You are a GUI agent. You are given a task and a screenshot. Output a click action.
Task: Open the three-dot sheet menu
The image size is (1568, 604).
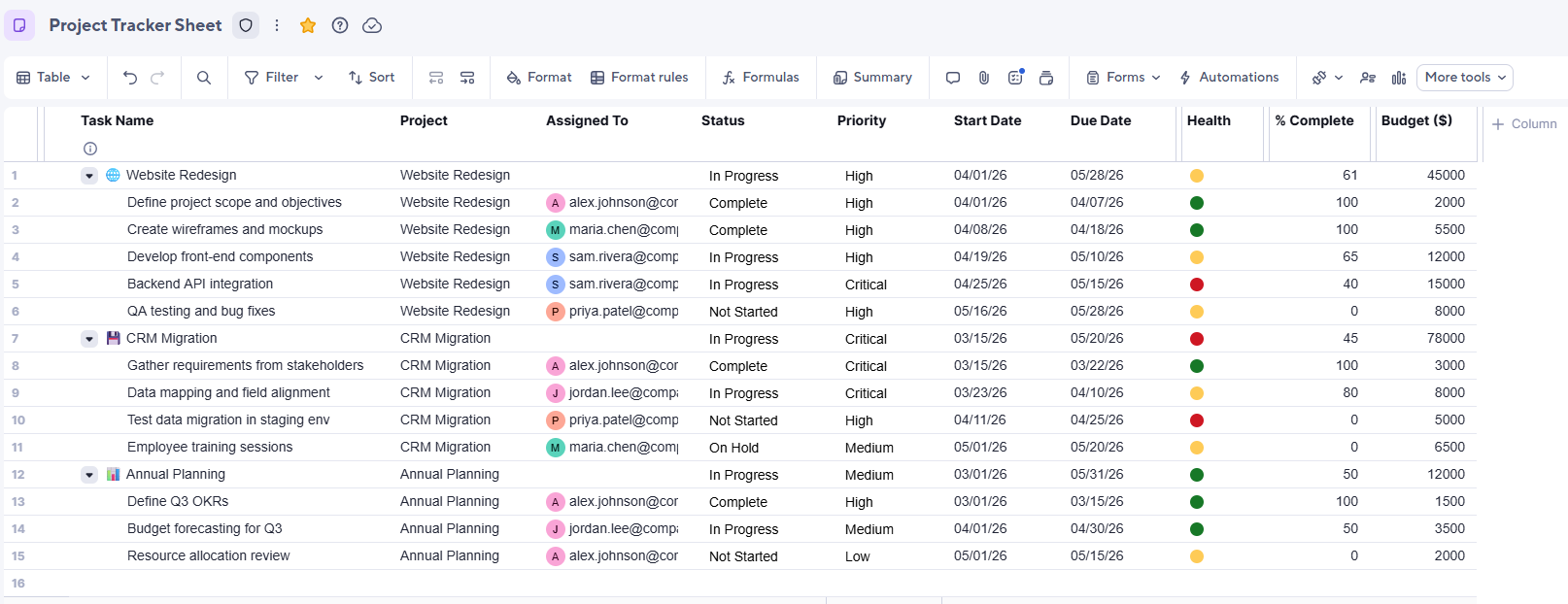click(277, 25)
